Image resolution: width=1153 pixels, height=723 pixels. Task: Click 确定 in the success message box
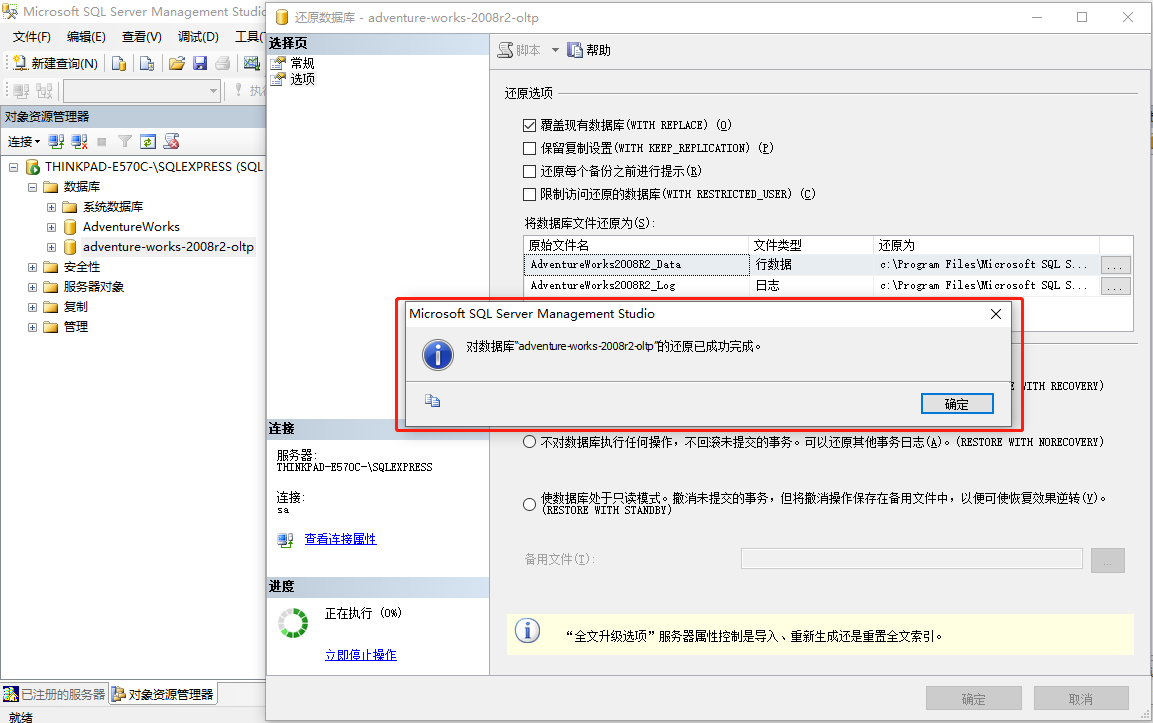point(957,404)
